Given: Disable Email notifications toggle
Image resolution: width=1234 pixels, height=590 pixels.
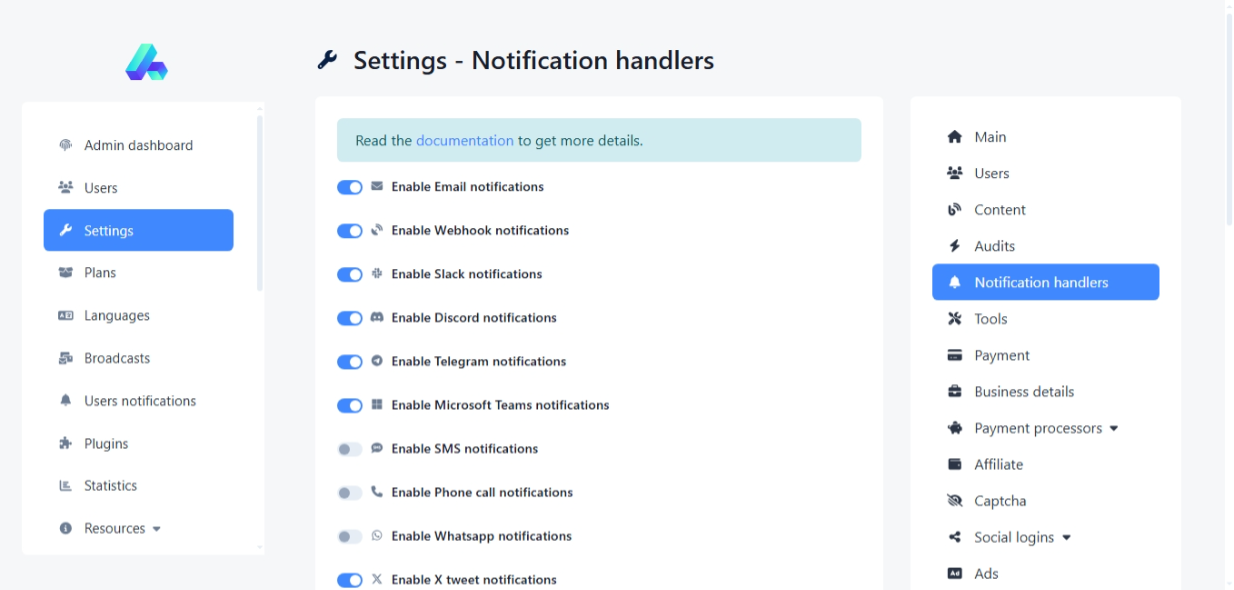Looking at the screenshot, I should point(349,187).
